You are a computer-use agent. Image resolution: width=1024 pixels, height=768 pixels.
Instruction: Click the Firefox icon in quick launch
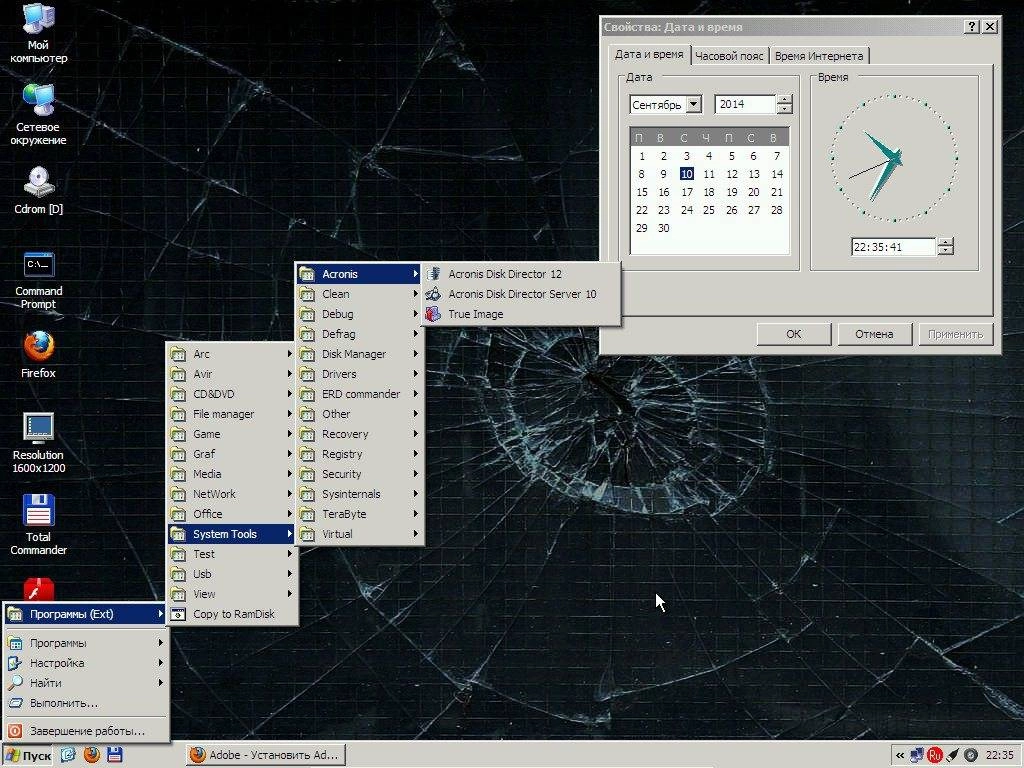(91, 755)
